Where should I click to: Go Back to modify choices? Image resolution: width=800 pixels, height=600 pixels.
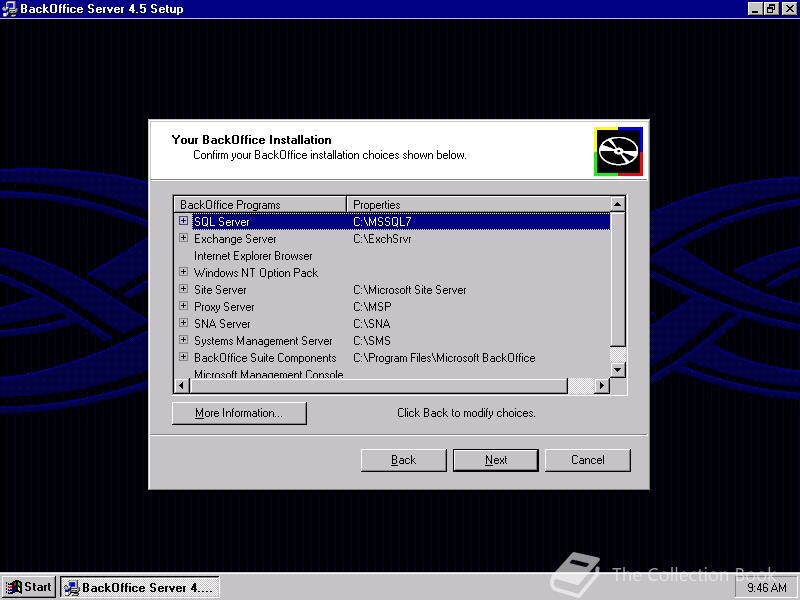pyautogui.click(x=404, y=460)
